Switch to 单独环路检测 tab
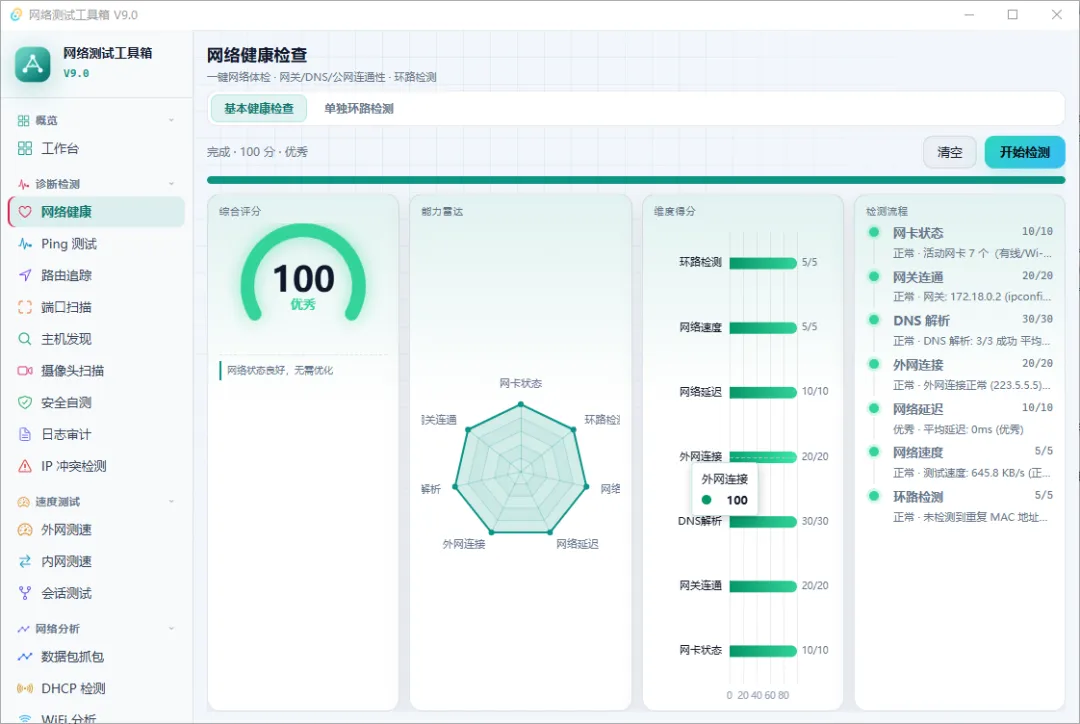The height and width of the screenshot is (724, 1080). pos(359,108)
